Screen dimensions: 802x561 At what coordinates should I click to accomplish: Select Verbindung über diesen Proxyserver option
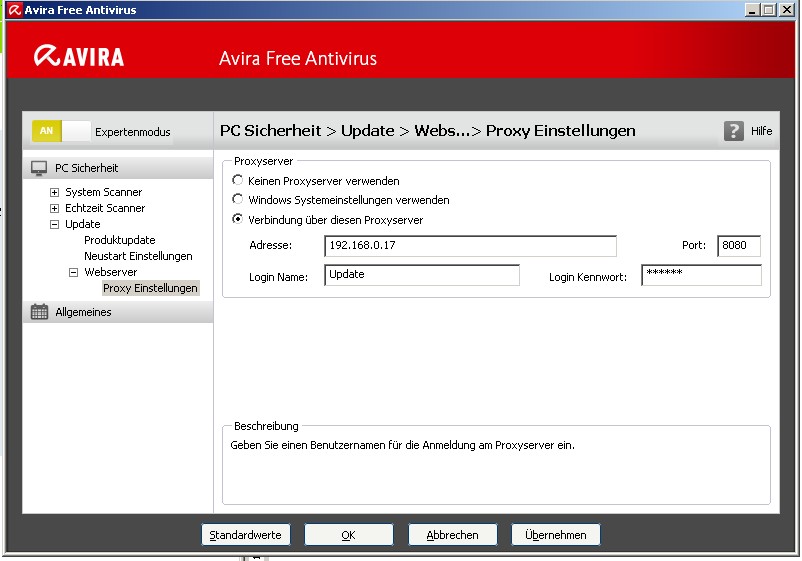click(x=237, y=219)
